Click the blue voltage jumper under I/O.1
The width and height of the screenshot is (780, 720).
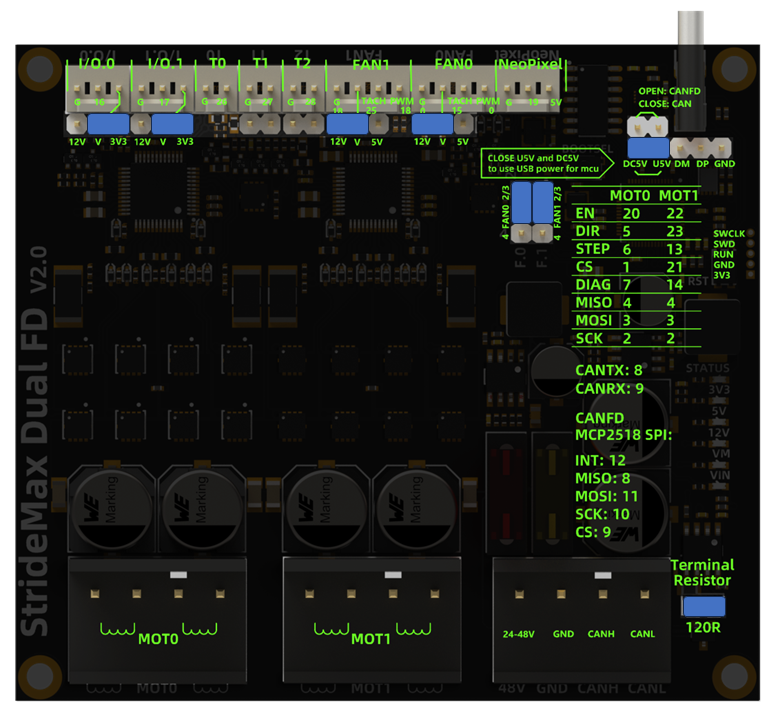[172, 124]
